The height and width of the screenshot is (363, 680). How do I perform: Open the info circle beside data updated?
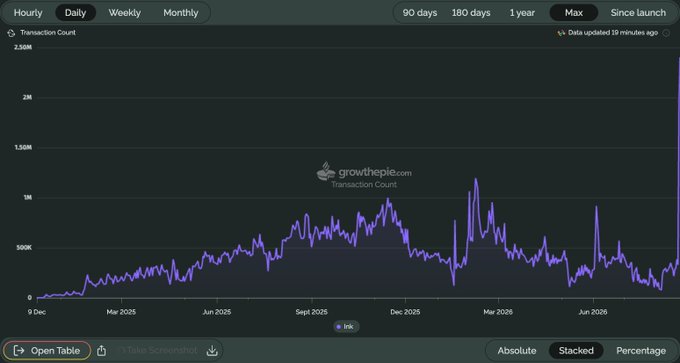(666, 33)
